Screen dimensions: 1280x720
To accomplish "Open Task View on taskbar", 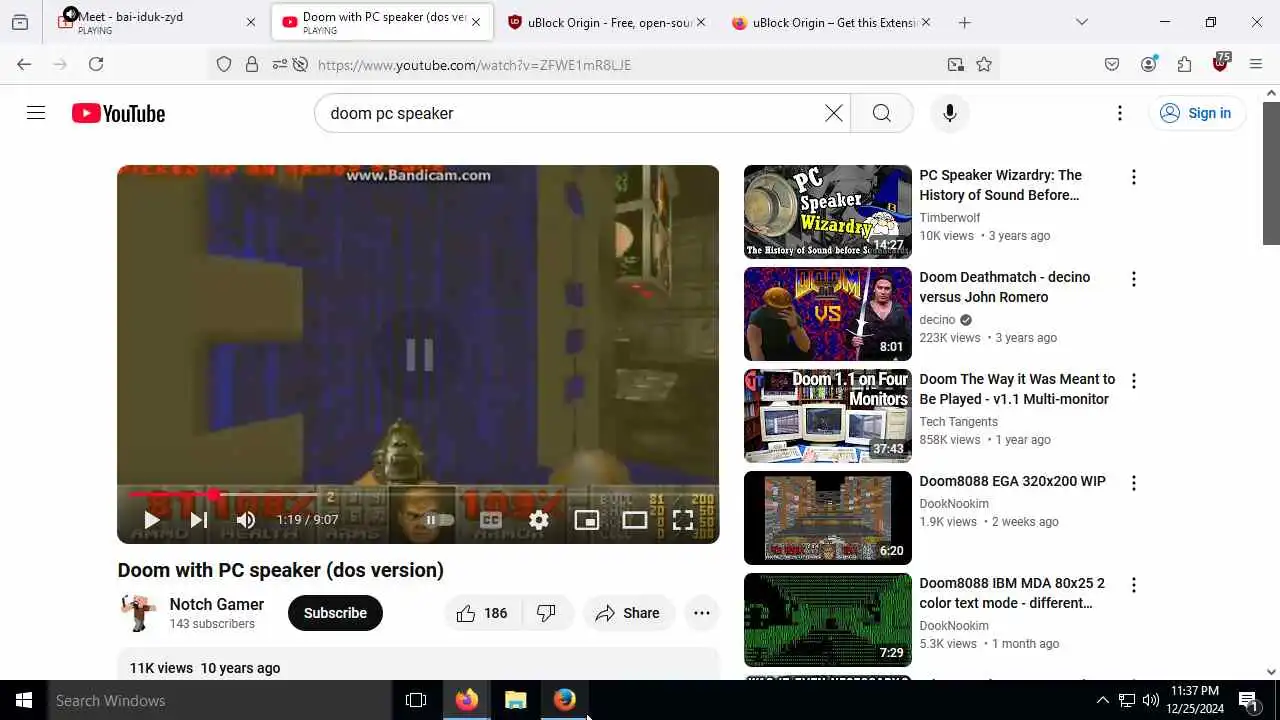I will click(416, 700).
